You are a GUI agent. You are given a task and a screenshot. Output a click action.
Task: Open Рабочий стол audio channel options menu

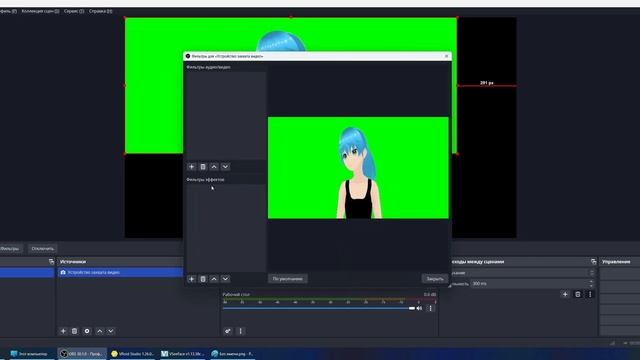[x=430, y=308]
